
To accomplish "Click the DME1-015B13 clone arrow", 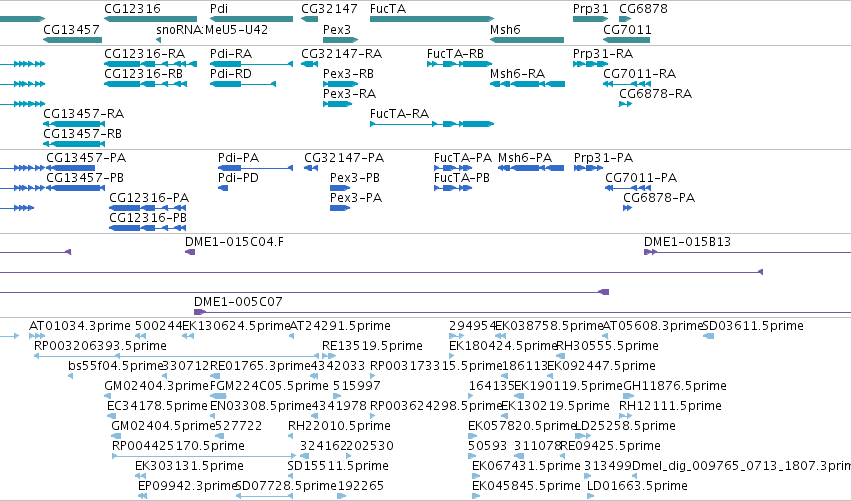I will tap(747, 252).
